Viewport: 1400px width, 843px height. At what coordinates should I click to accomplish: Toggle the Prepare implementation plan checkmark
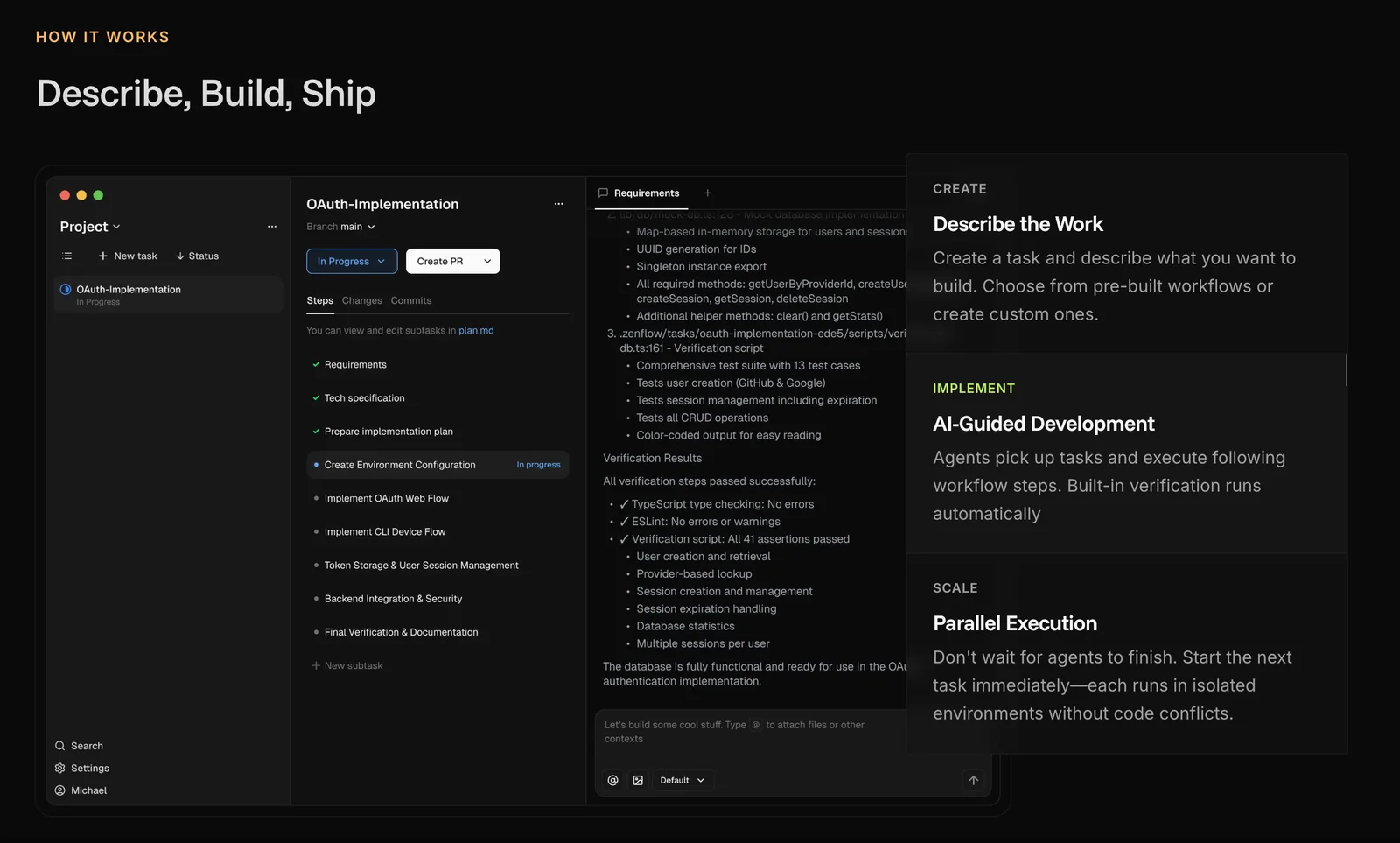point(316,432)
